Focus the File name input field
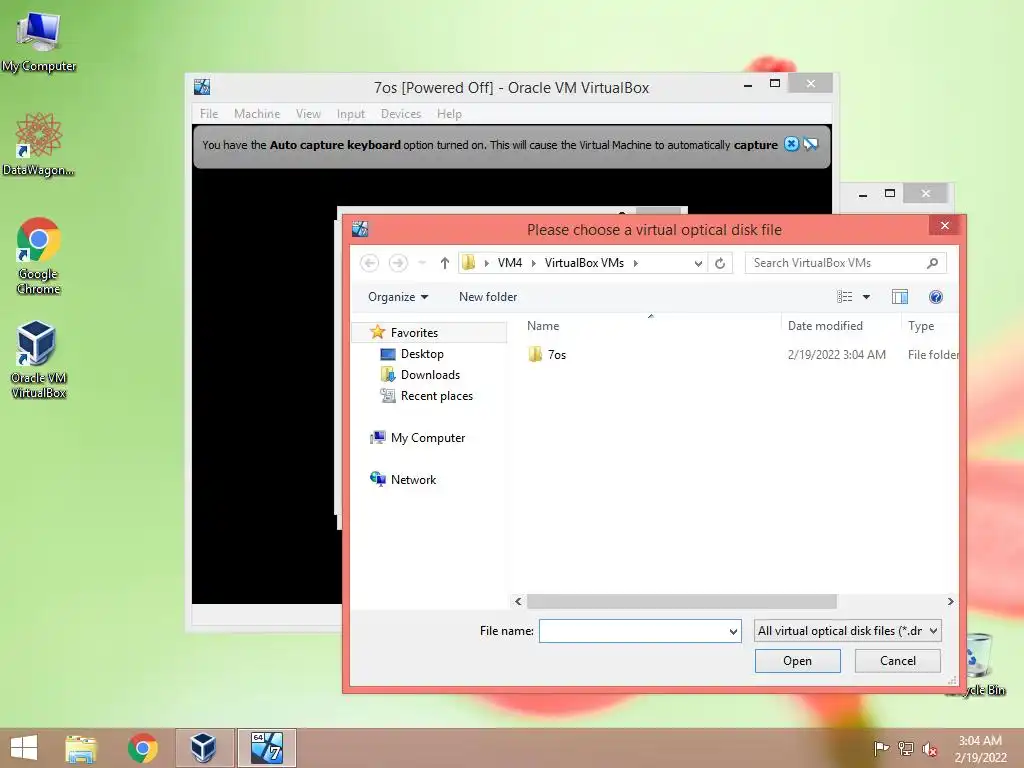 coord(633,632)
